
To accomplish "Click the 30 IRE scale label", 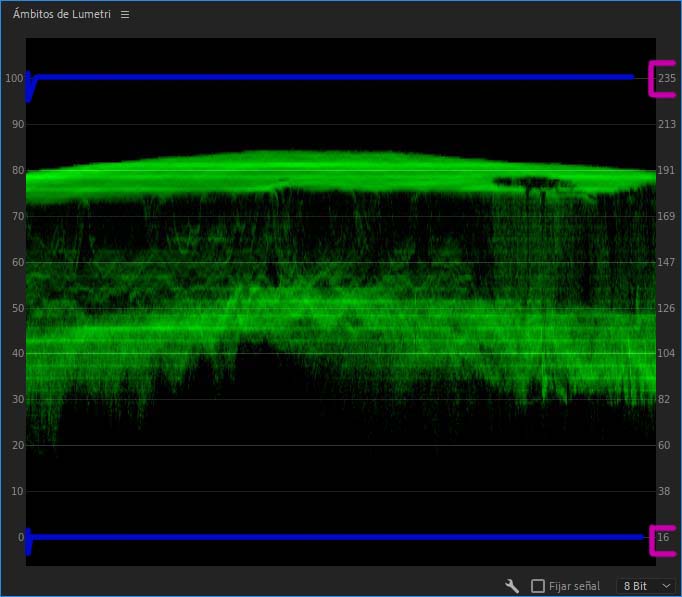I will pyautogui.click(x=18, y=399).
